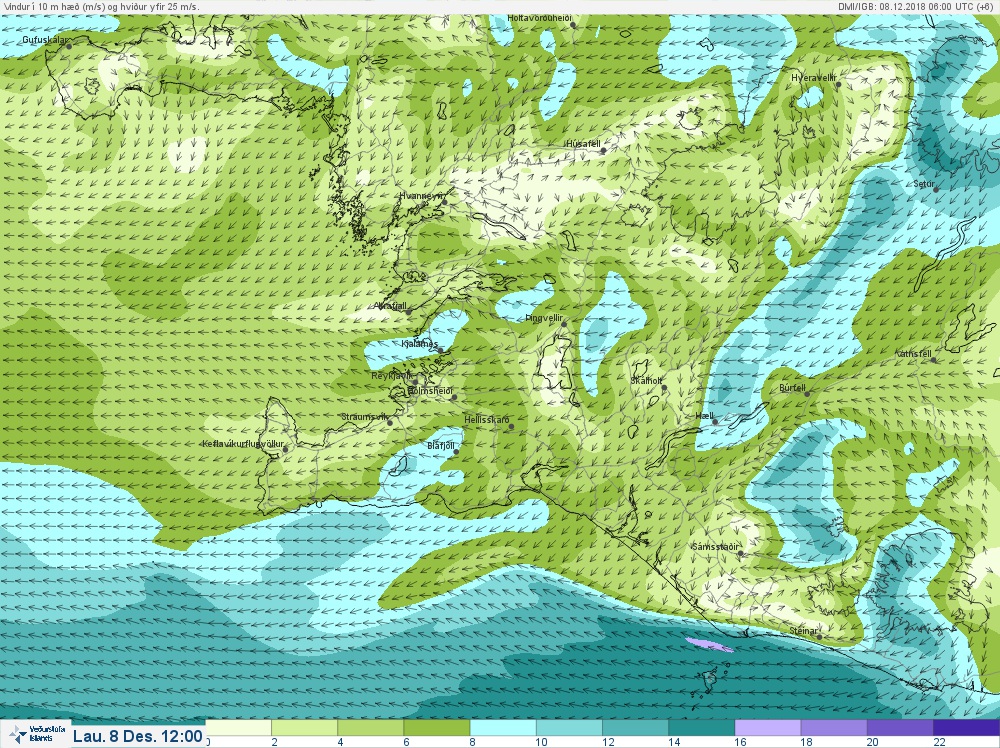Screen dimensions: 1000x748
Task: Click the lavender gust patch off the south coast
Action: coord(709,644)
